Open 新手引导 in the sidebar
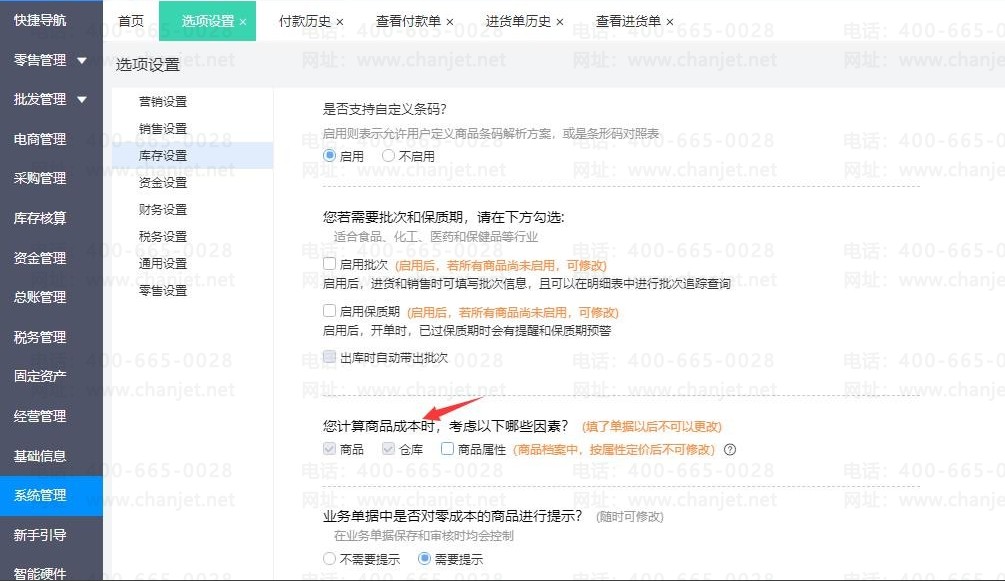 40,535
